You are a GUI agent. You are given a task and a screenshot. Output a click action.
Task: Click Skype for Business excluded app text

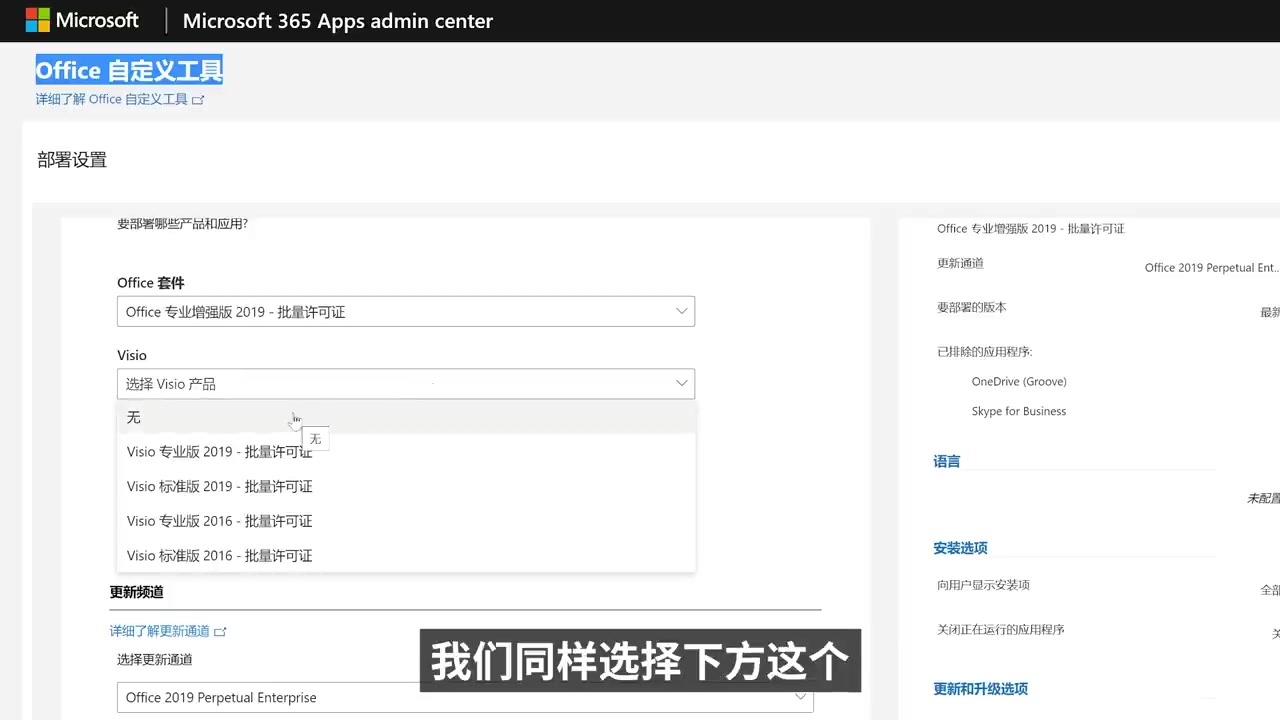[x=1019, y=411]
